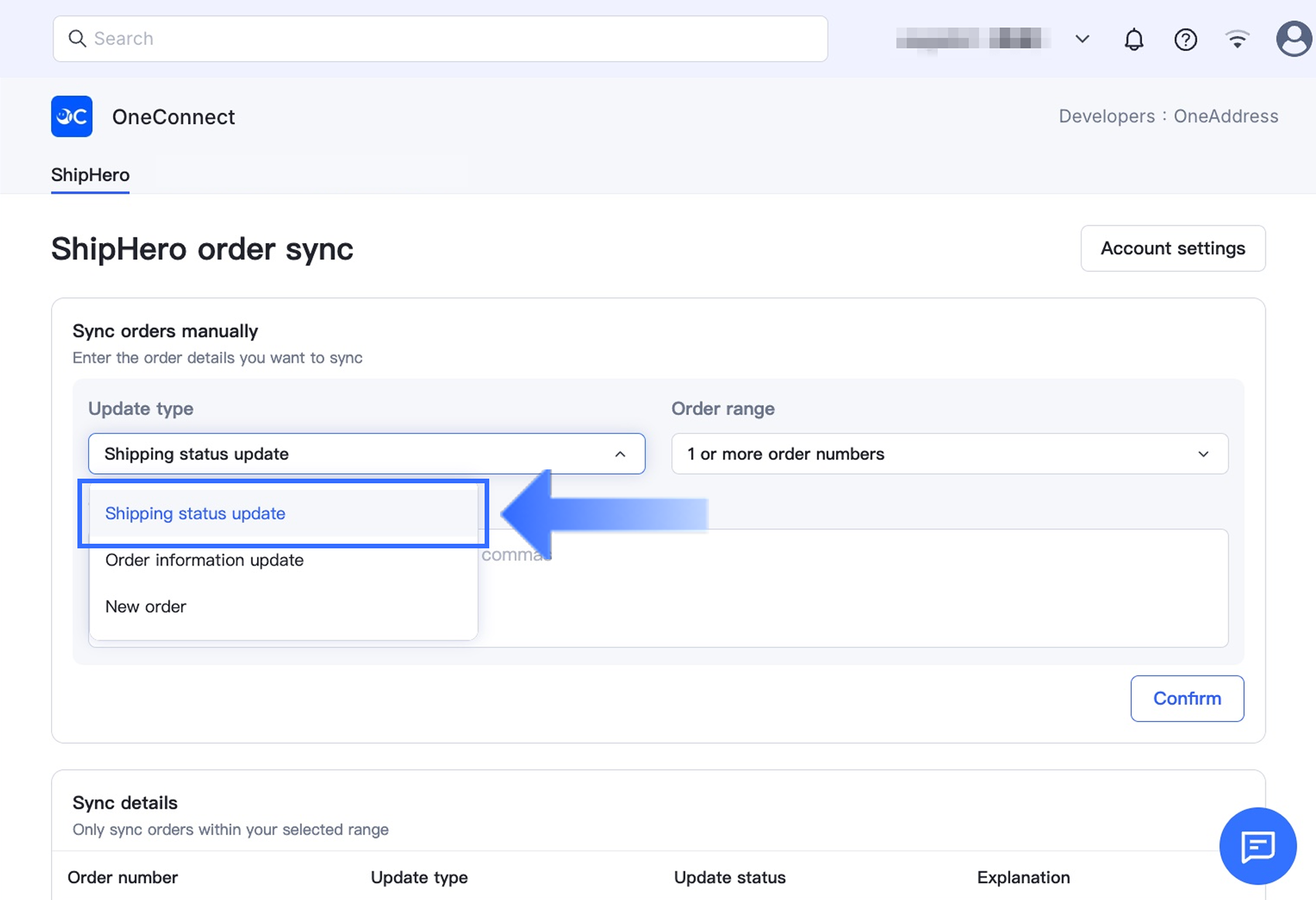This screenshot has width=1316, height=900.
Task: Click the order numbers text area
Action: click(x=852, y=589)
